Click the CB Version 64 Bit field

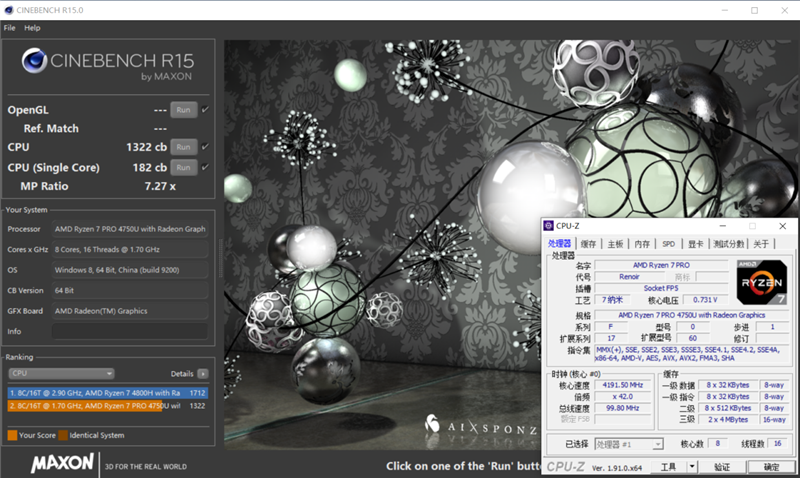130,290
